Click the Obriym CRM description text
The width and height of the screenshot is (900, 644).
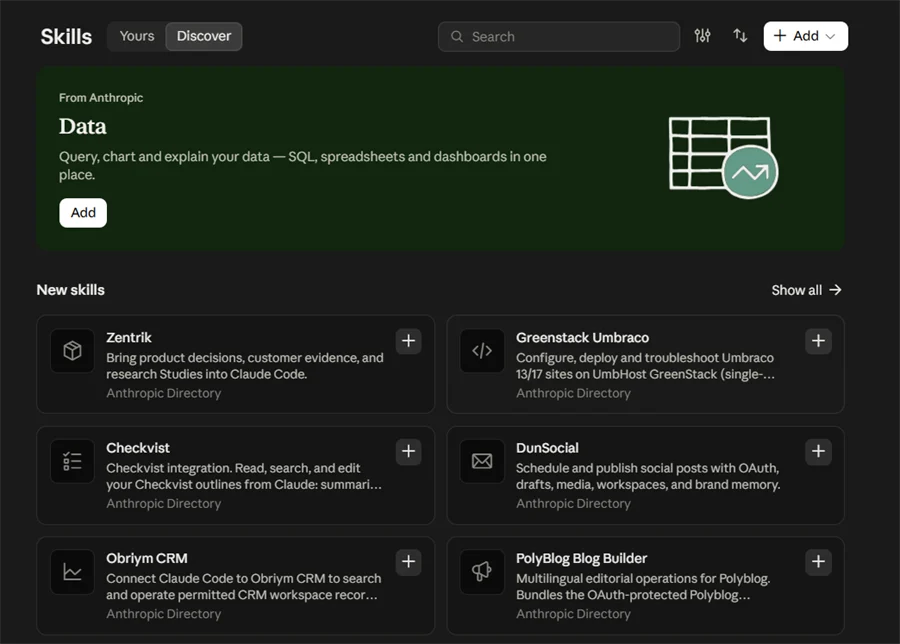(244, 587)
